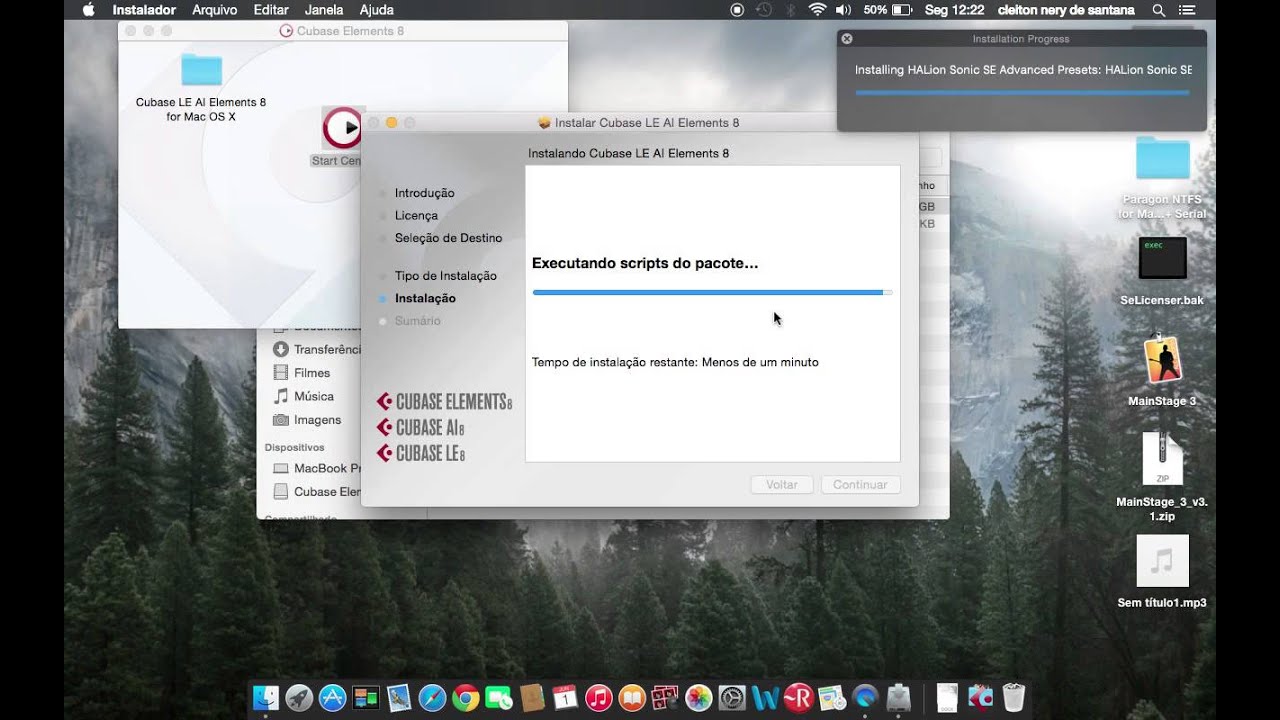Click the Seg 12:22 clock

[x=954, y=10]
